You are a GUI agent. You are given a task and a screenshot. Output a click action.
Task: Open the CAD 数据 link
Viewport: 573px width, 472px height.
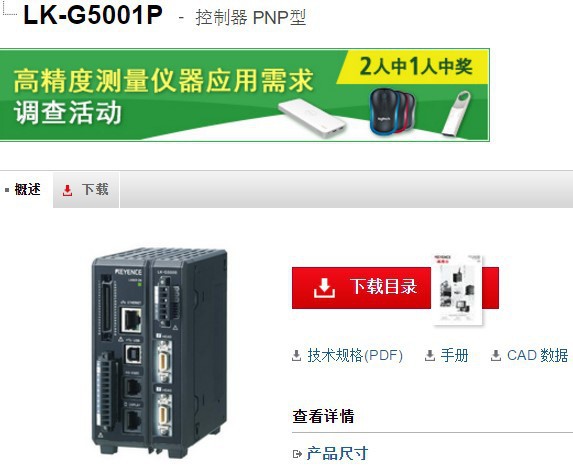(x=537, y=355)
